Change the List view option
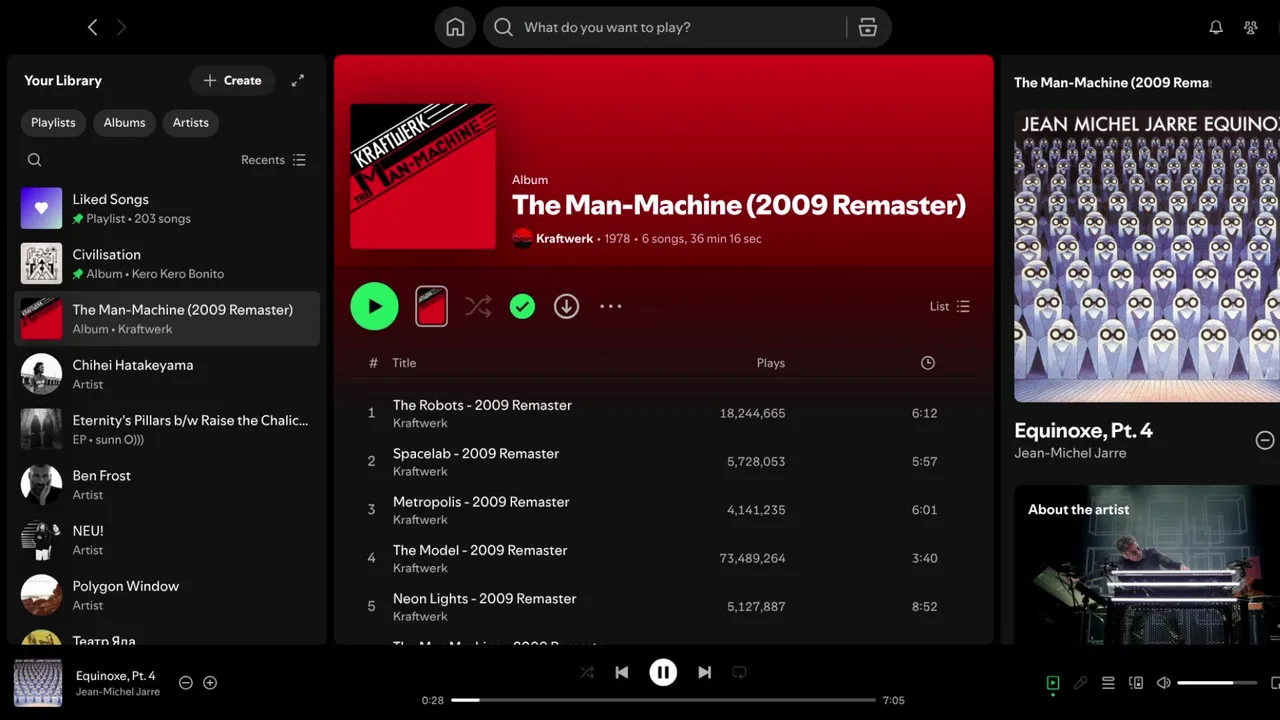The height and width of the screenshot is (720, 1280). tap(950, 307)
